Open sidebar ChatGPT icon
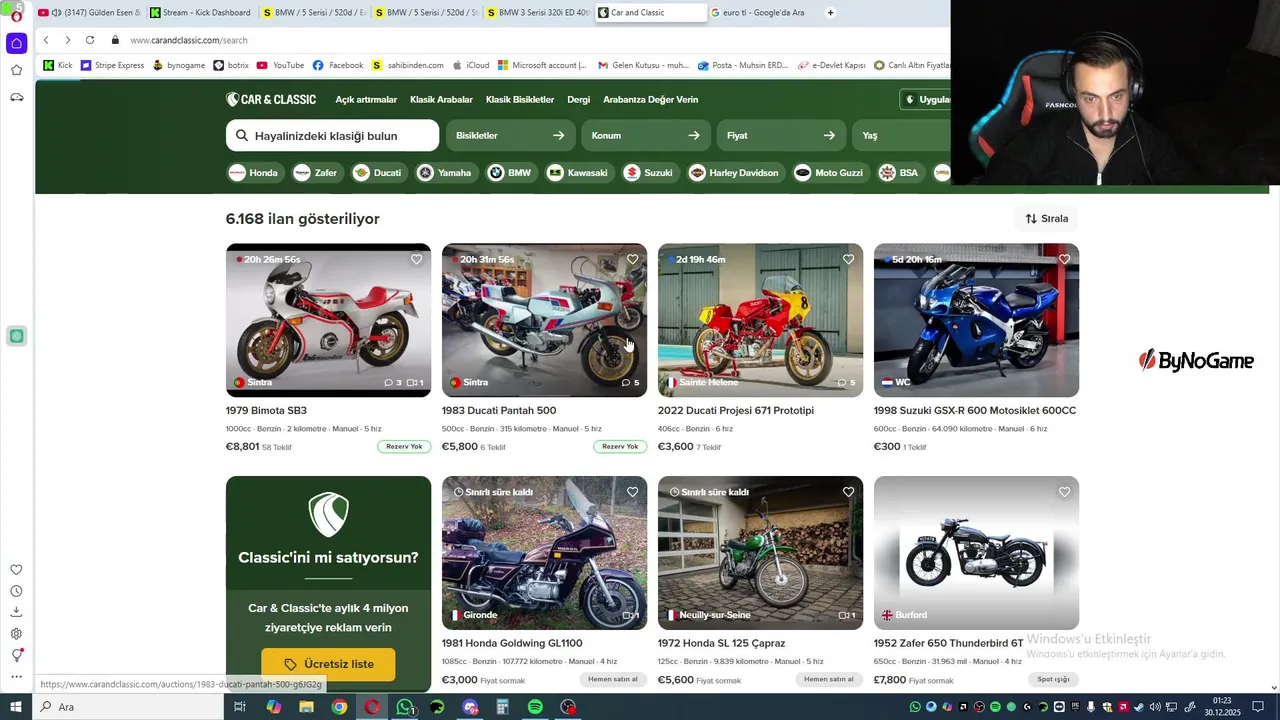The height and width of the screenshot is (720, 1280). [x=16, y=336]
